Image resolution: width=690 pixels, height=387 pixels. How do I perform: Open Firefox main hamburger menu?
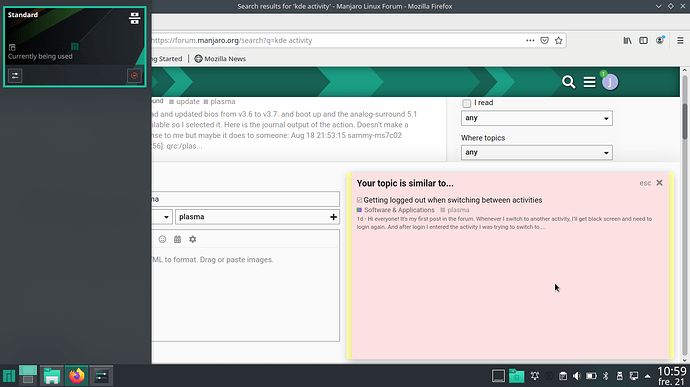(x=680, y=41)
